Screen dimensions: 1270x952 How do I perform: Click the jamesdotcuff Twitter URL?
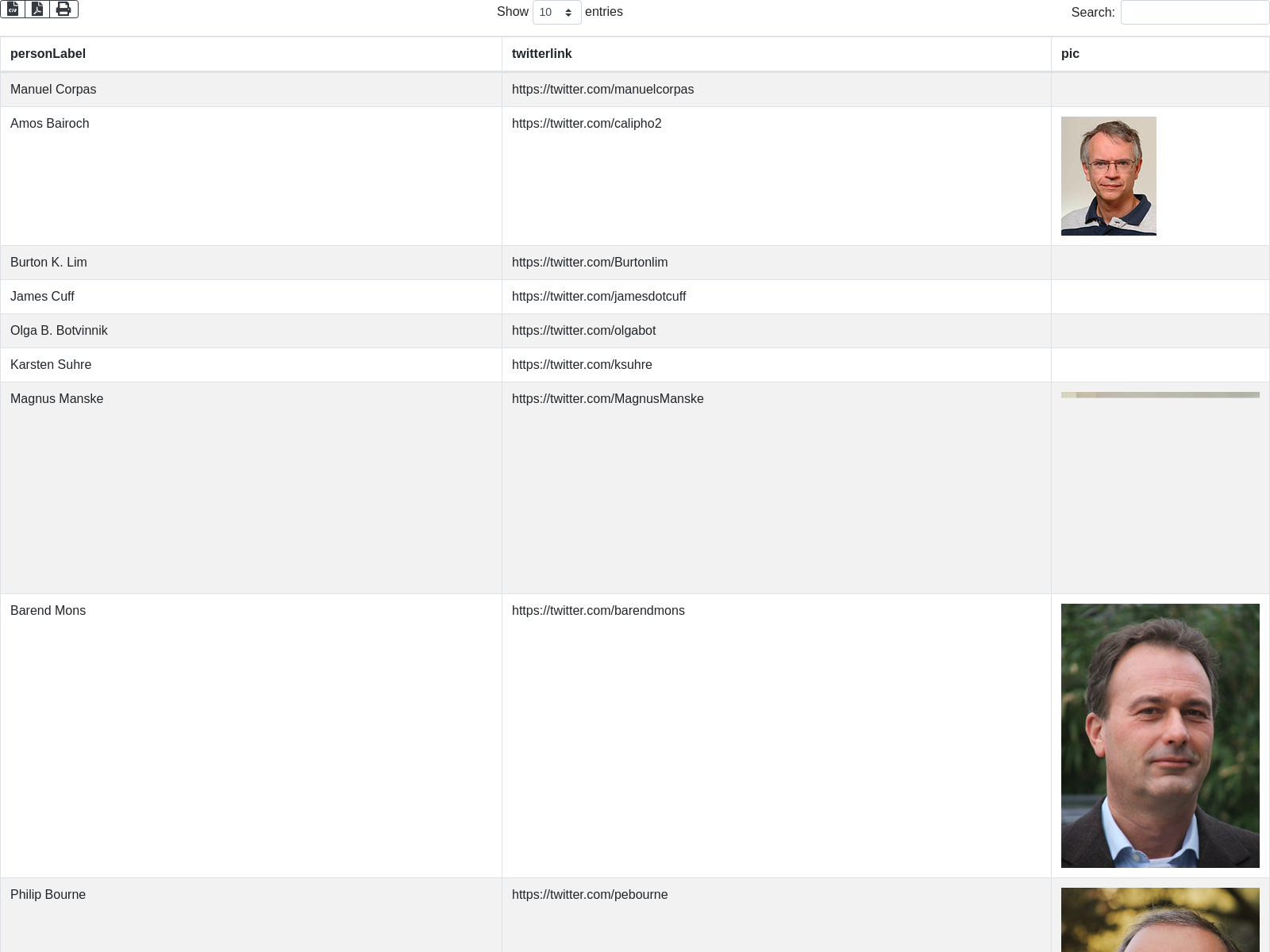click(x=598, y=297)
